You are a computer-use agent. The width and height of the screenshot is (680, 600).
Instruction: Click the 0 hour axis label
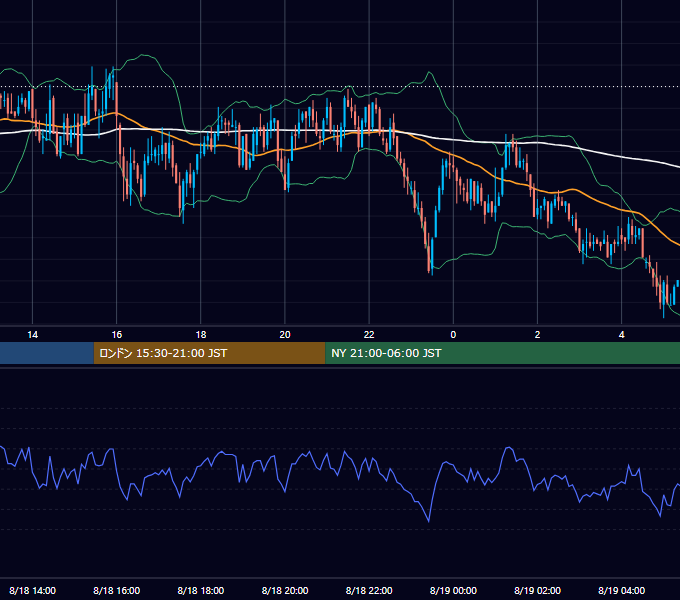point(453,335)
